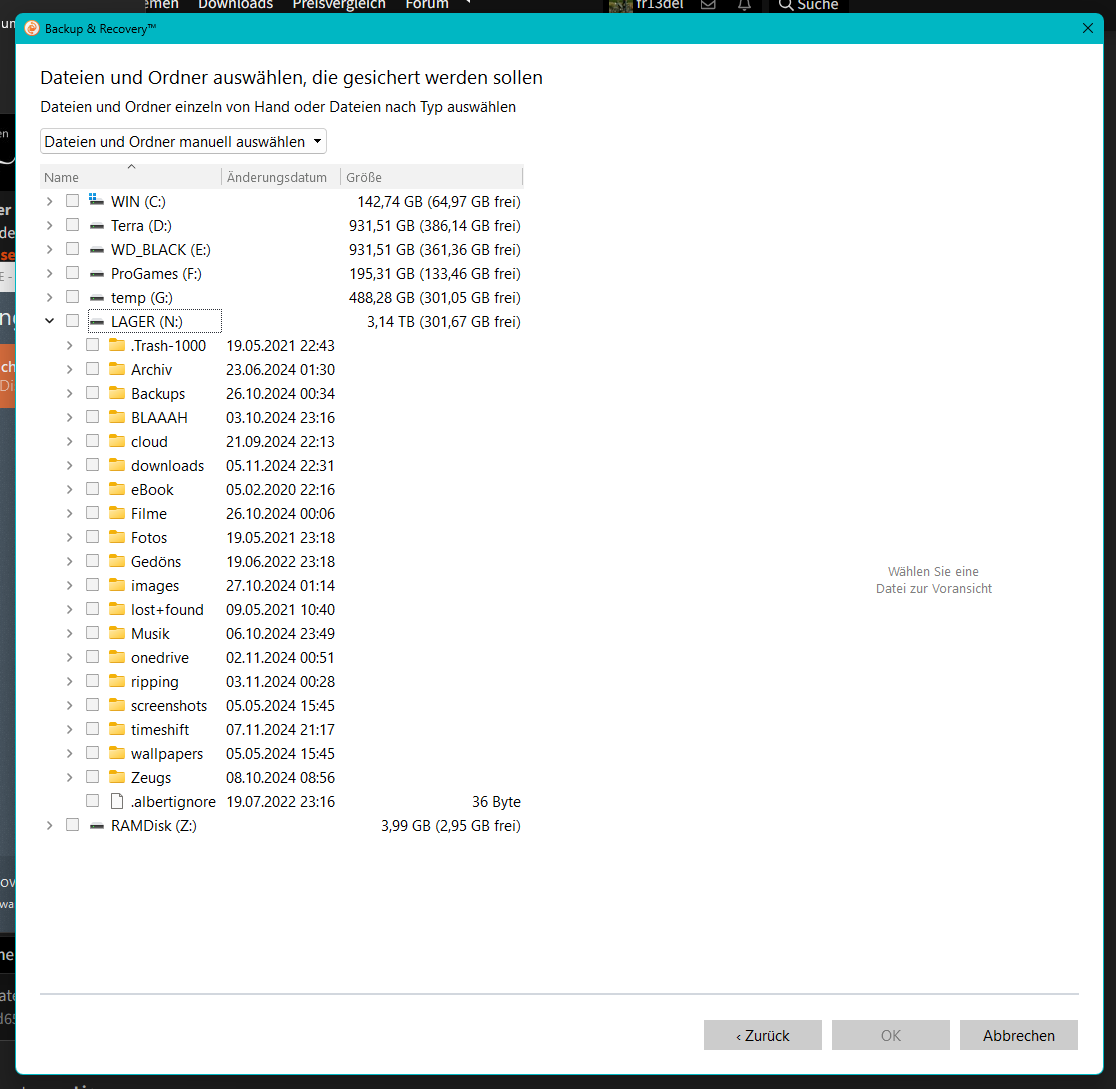Collapse the LAGER (N:) tree branch
The width and height of the screenshot is (1116, 1089).
click(x=49, y=321)
